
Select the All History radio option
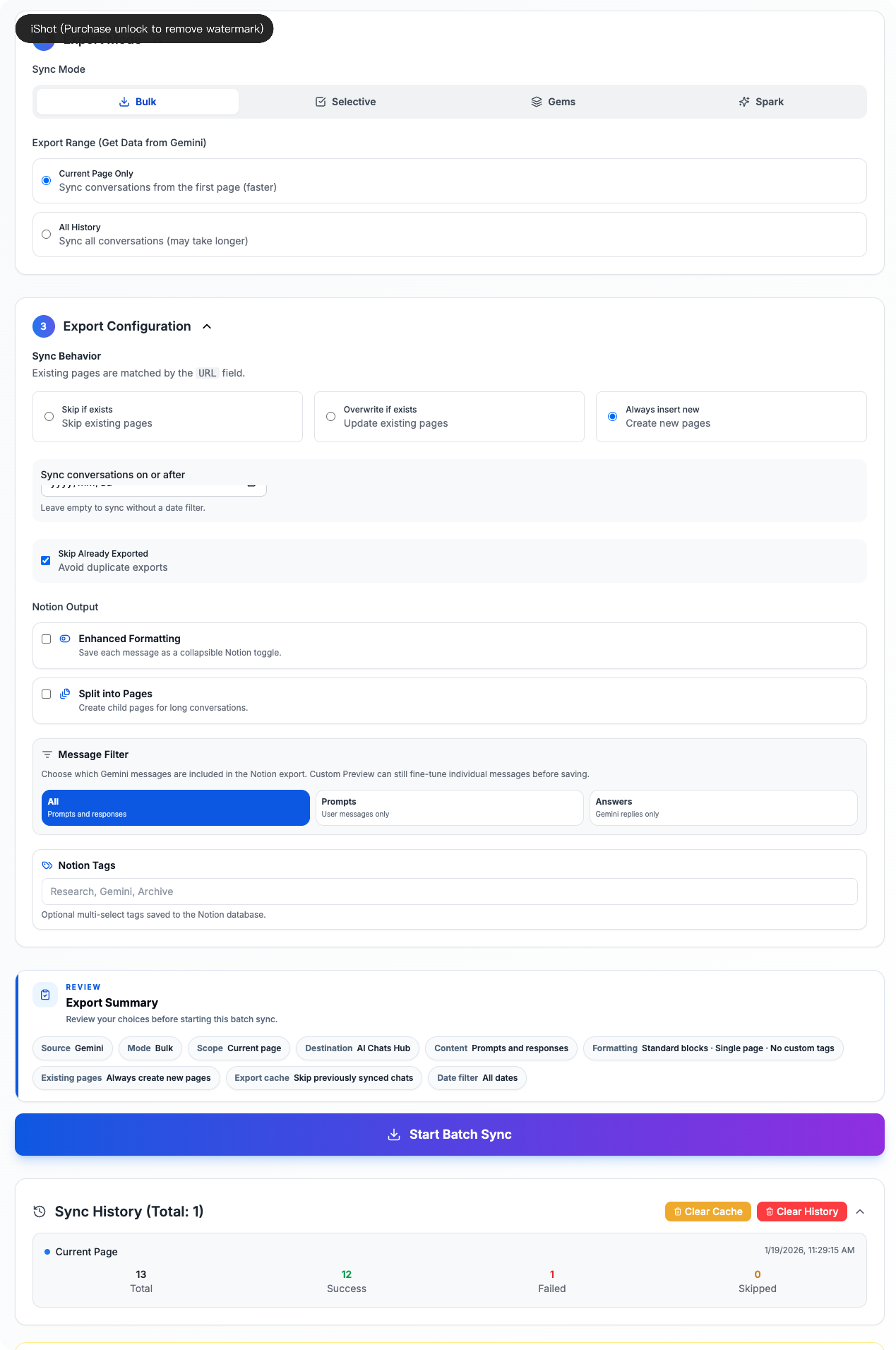[x=47, y=235]
